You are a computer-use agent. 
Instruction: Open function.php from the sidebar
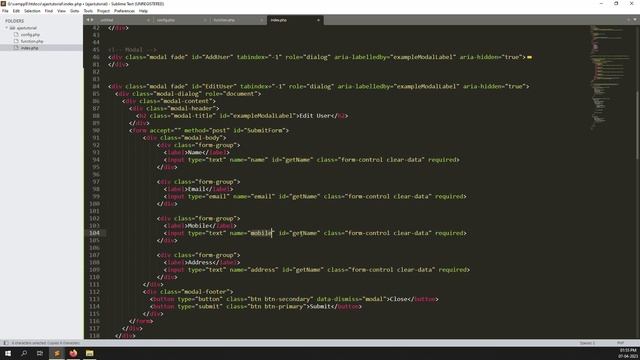(x=32, y=41)
